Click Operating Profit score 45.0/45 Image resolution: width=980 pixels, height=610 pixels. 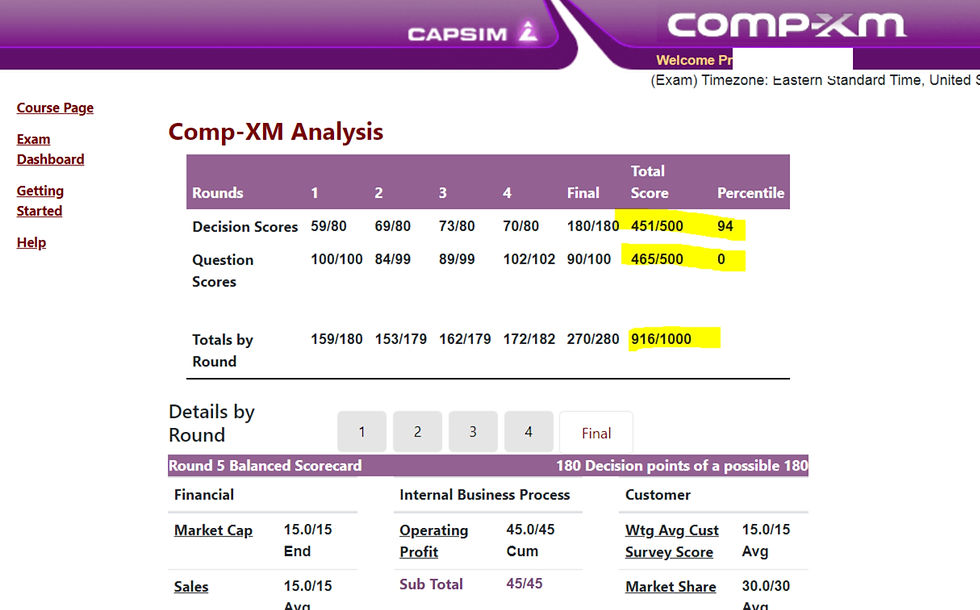tap(530, 530)
